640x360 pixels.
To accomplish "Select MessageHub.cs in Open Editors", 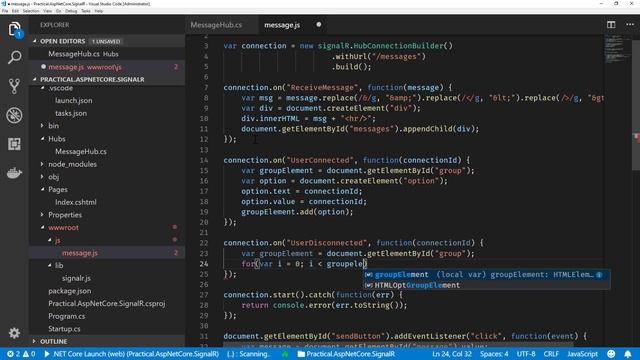I will 107,54.
